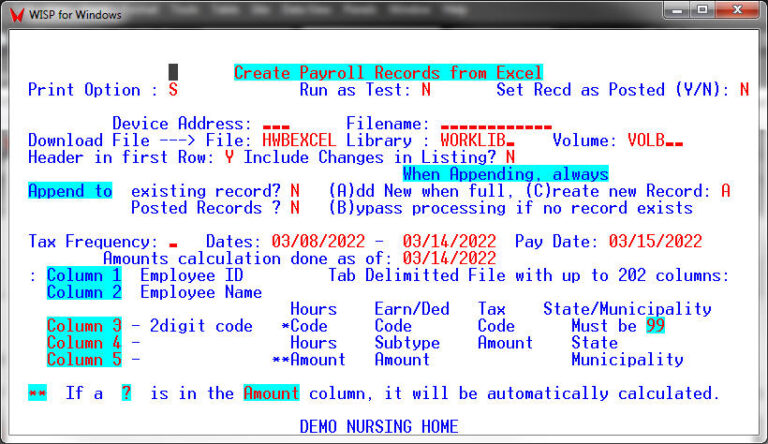Click the Pay Date 03/15/2022 field
Image resolution: width=768 pixels, height=444 pixels.
click(654, 242)
